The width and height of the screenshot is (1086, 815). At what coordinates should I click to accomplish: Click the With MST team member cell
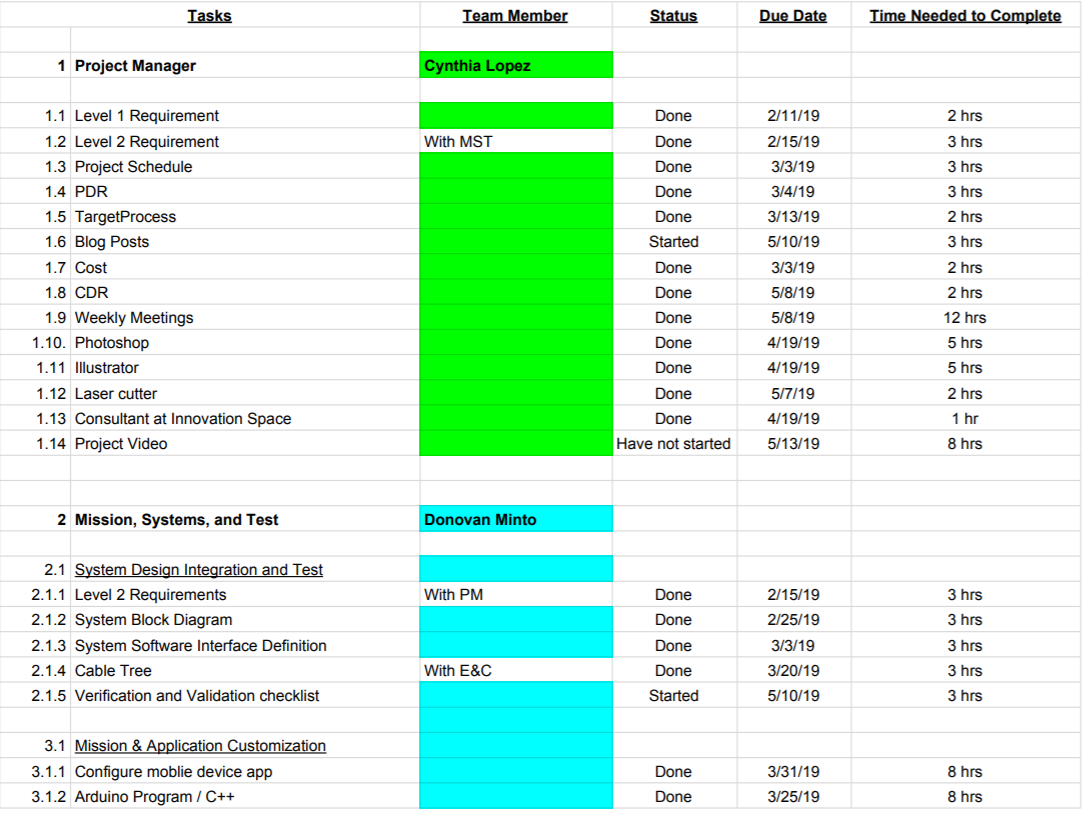click(516, 141)
